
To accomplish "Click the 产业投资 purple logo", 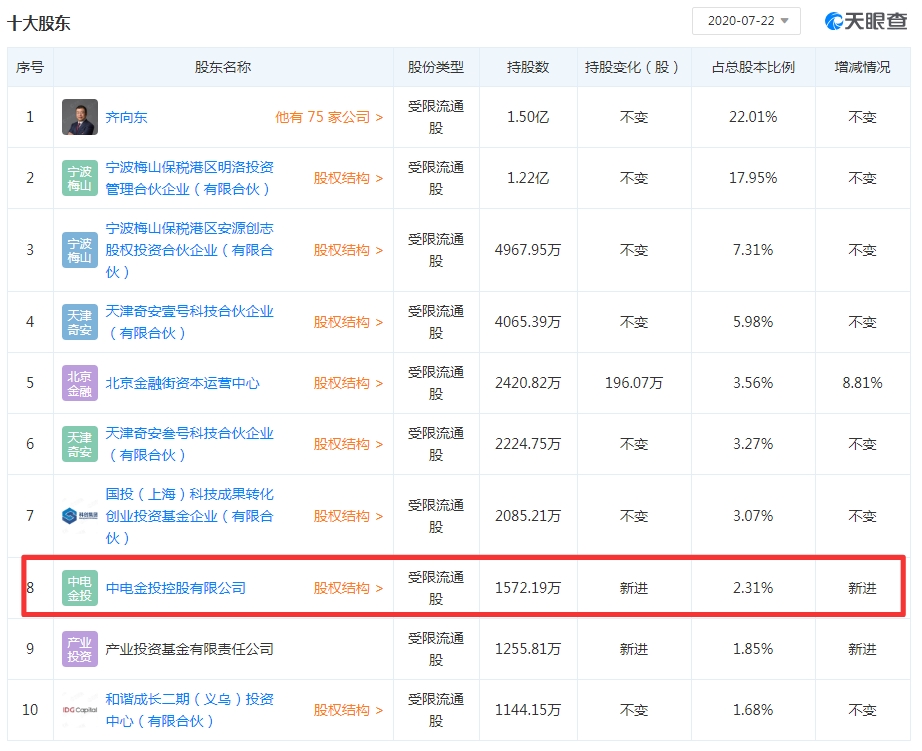I will (80, 649).
